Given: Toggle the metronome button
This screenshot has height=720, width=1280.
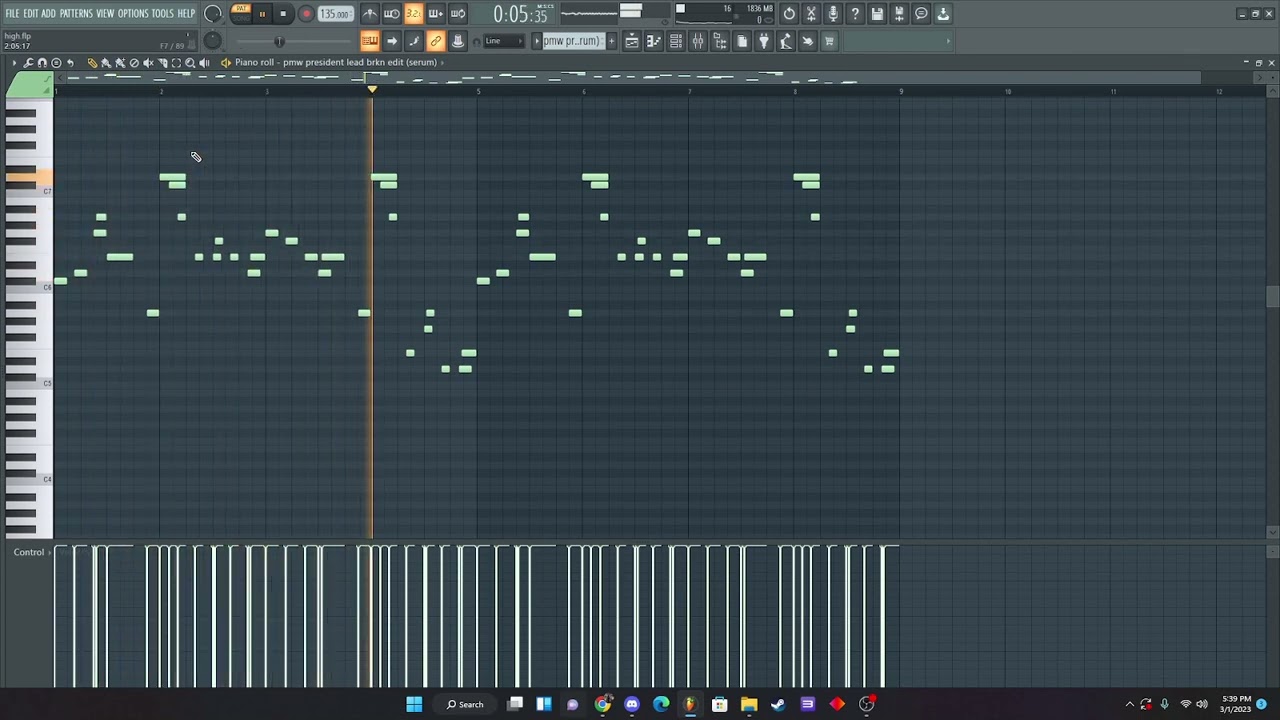Looking at the screenshot, I should [x=370, y=14].
